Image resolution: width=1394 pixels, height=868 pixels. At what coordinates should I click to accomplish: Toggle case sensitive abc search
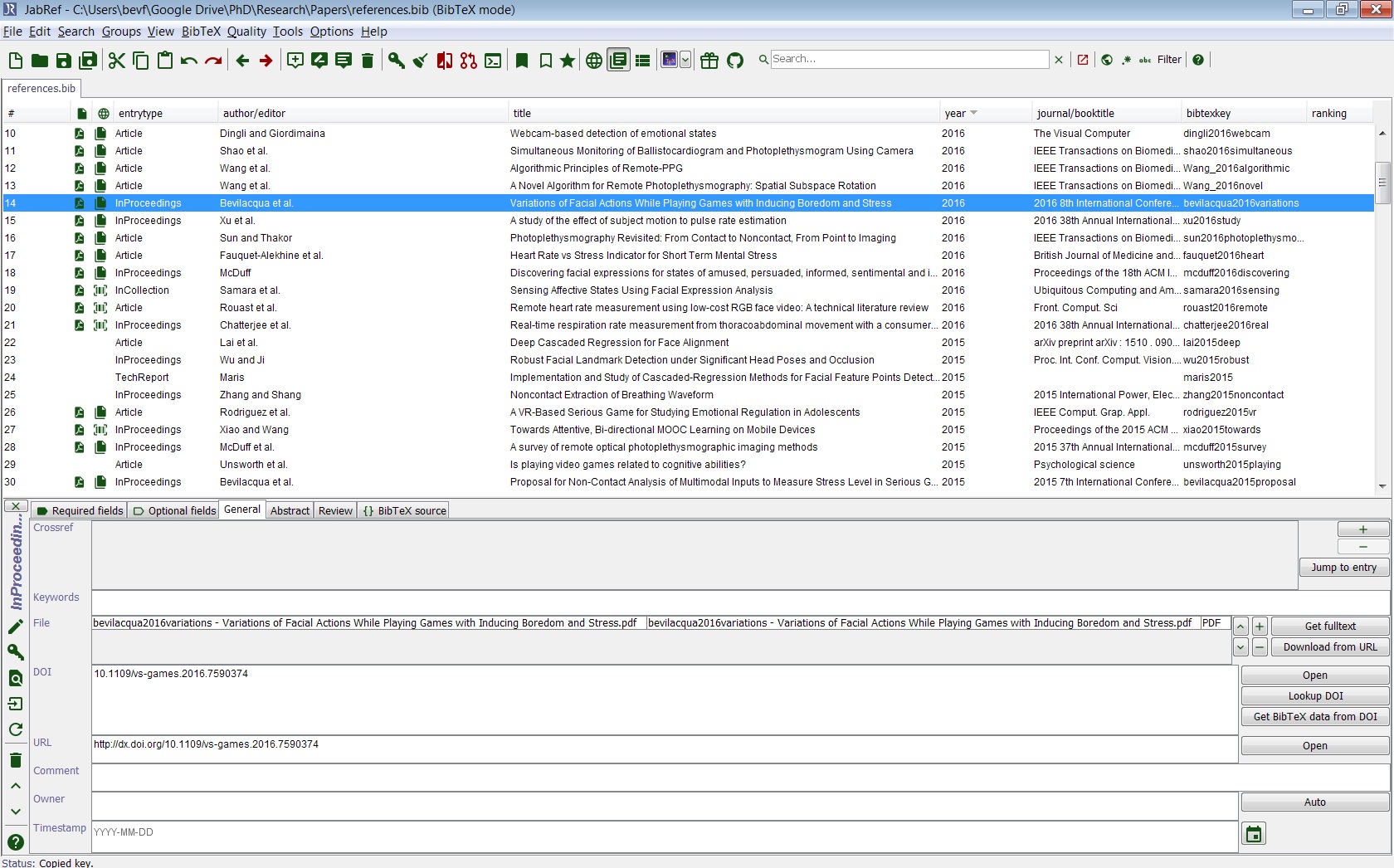tap(1145, 60)
